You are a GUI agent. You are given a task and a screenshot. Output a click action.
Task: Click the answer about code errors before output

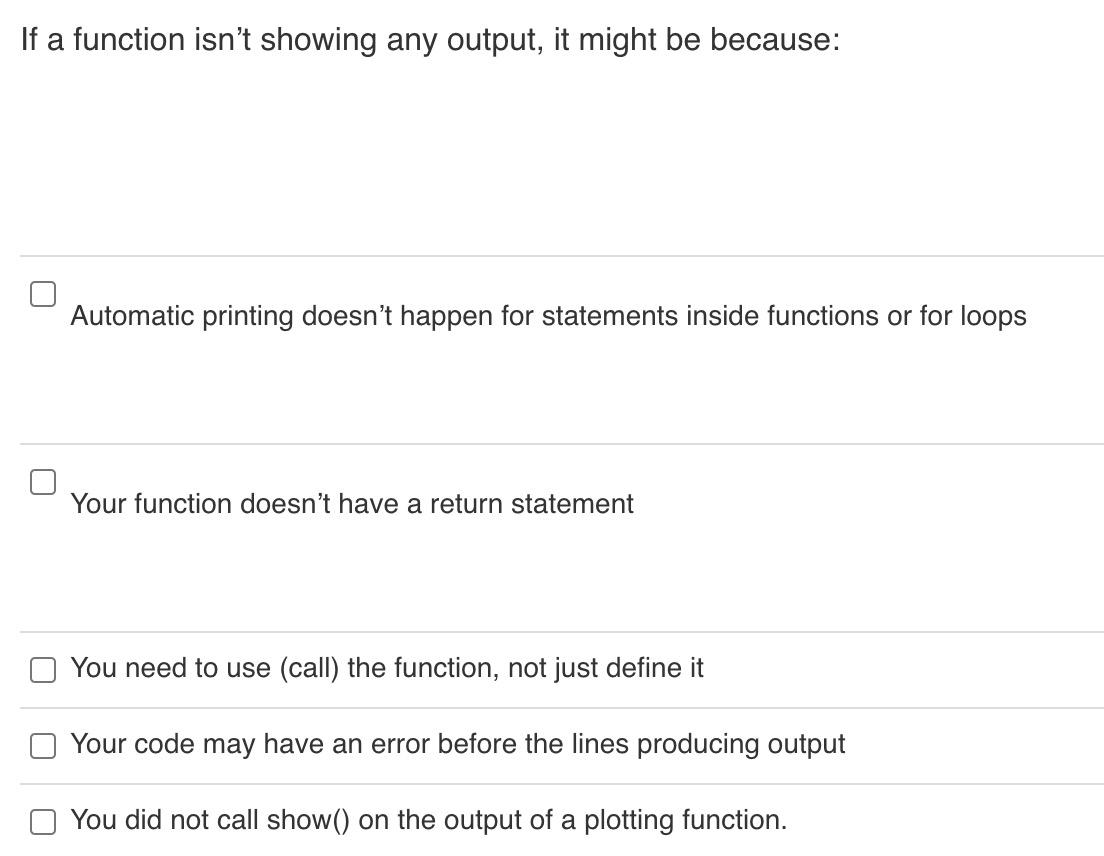click(458, 744)
